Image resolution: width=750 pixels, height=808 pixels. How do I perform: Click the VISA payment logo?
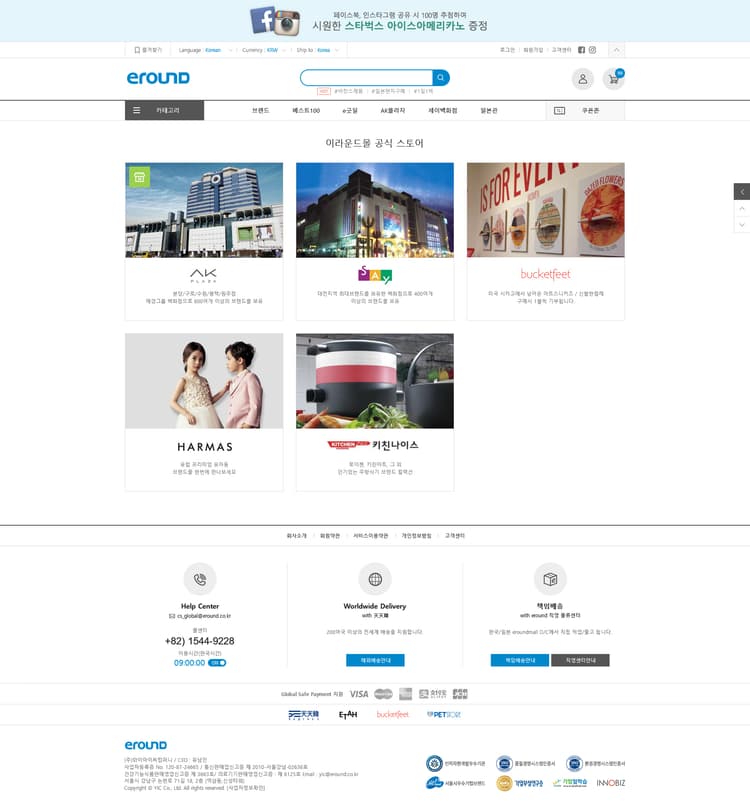359,694
